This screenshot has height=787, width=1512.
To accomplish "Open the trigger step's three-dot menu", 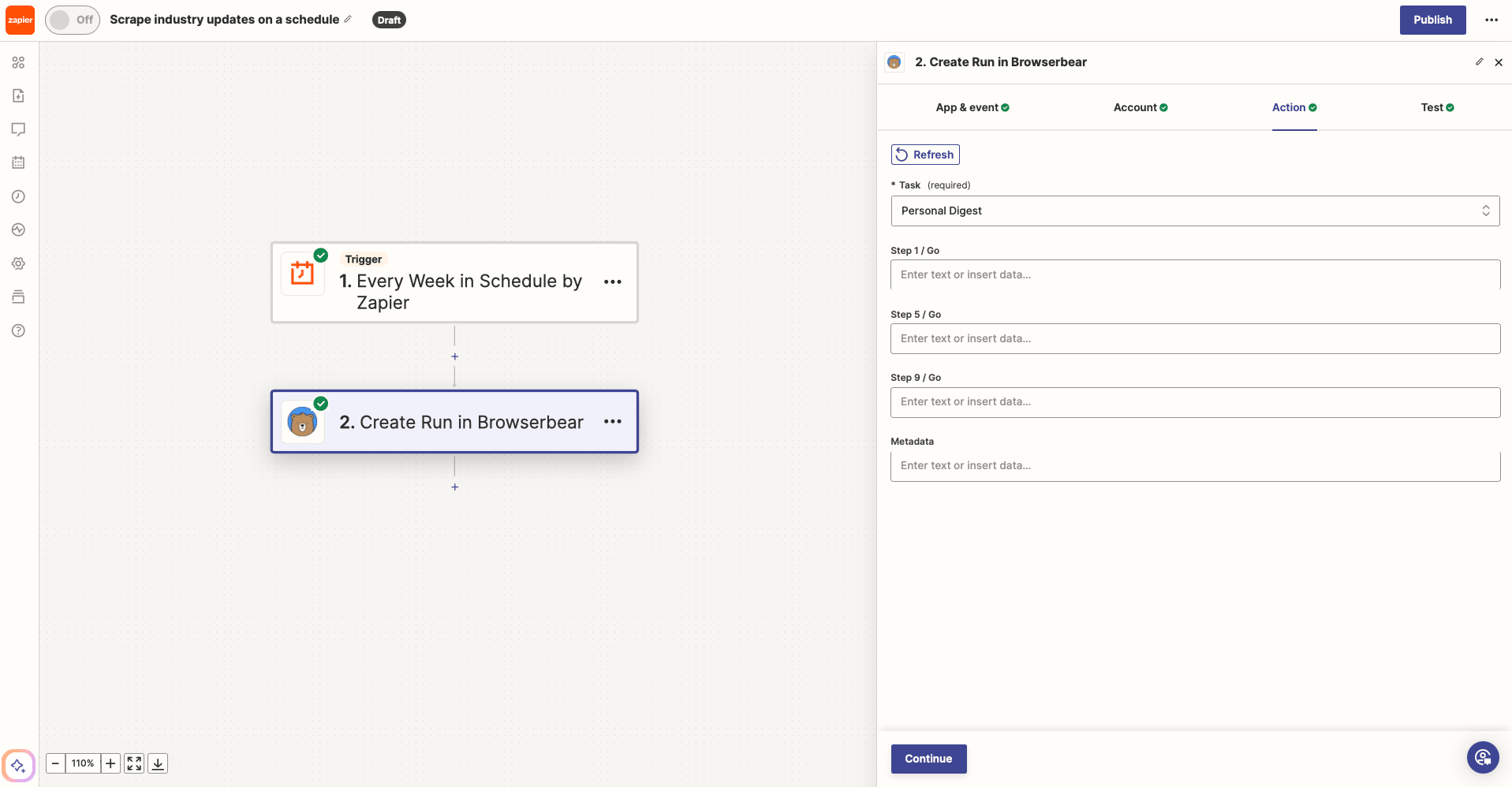I will (x=613, y=282).
